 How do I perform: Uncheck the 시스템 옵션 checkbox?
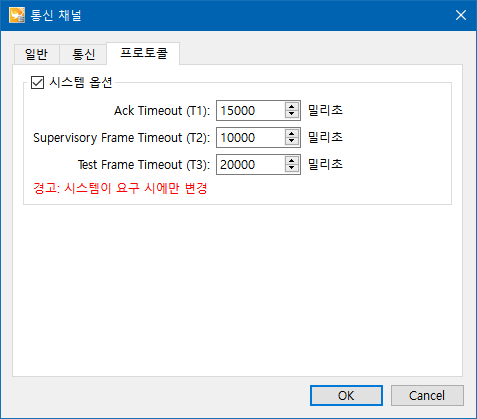37,82
